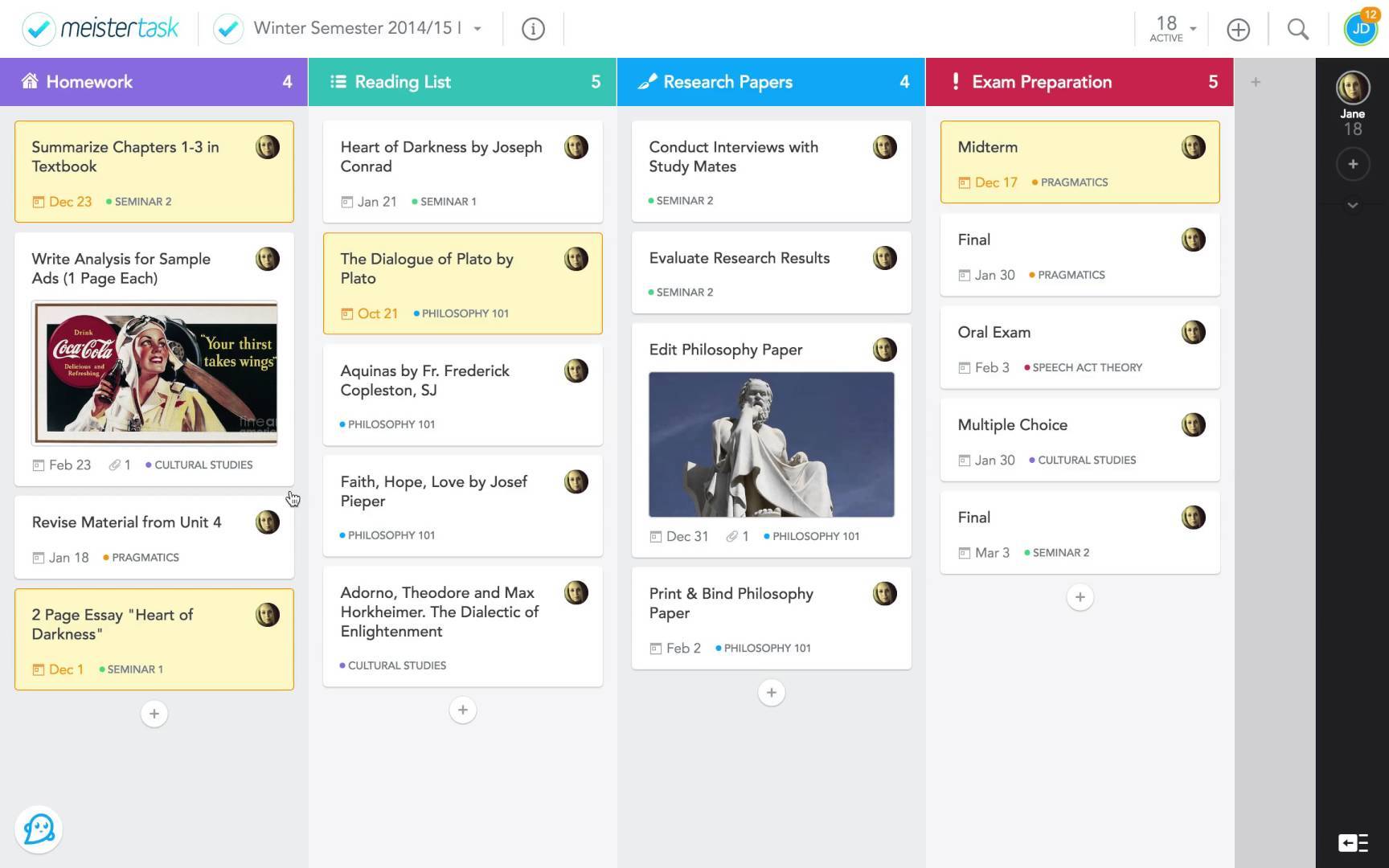
Task: Open The Dialogue of Plato task
Action: click(x=463, y=283)
